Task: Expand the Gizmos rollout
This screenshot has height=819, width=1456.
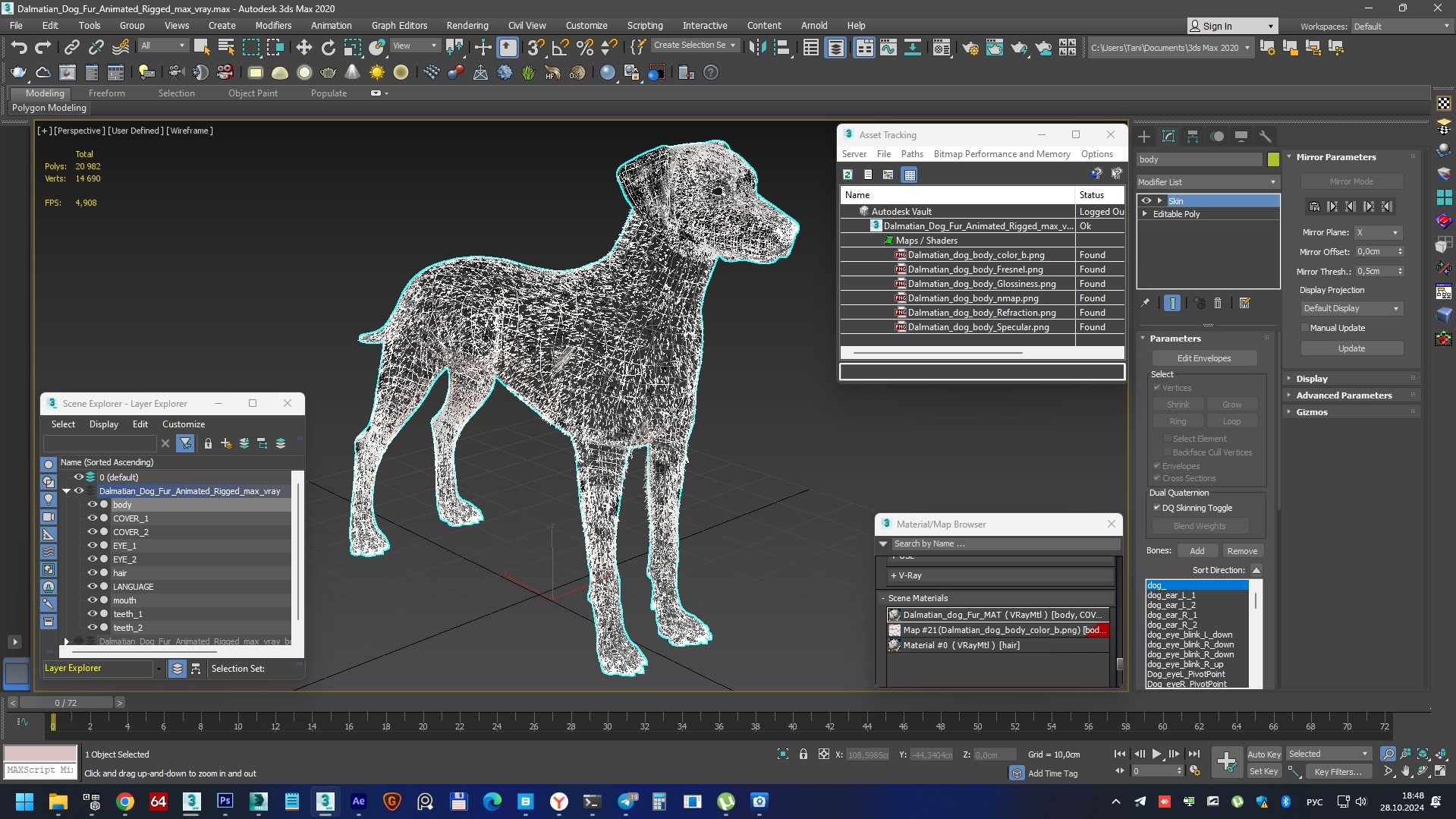Action: pyautogui.click(x=1351, y=411)
